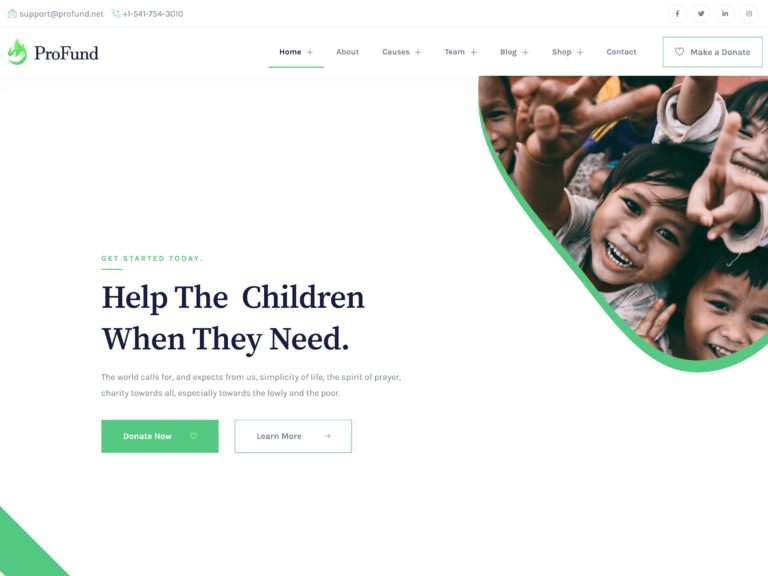Click the support@profund.net email link

(61, 14)
